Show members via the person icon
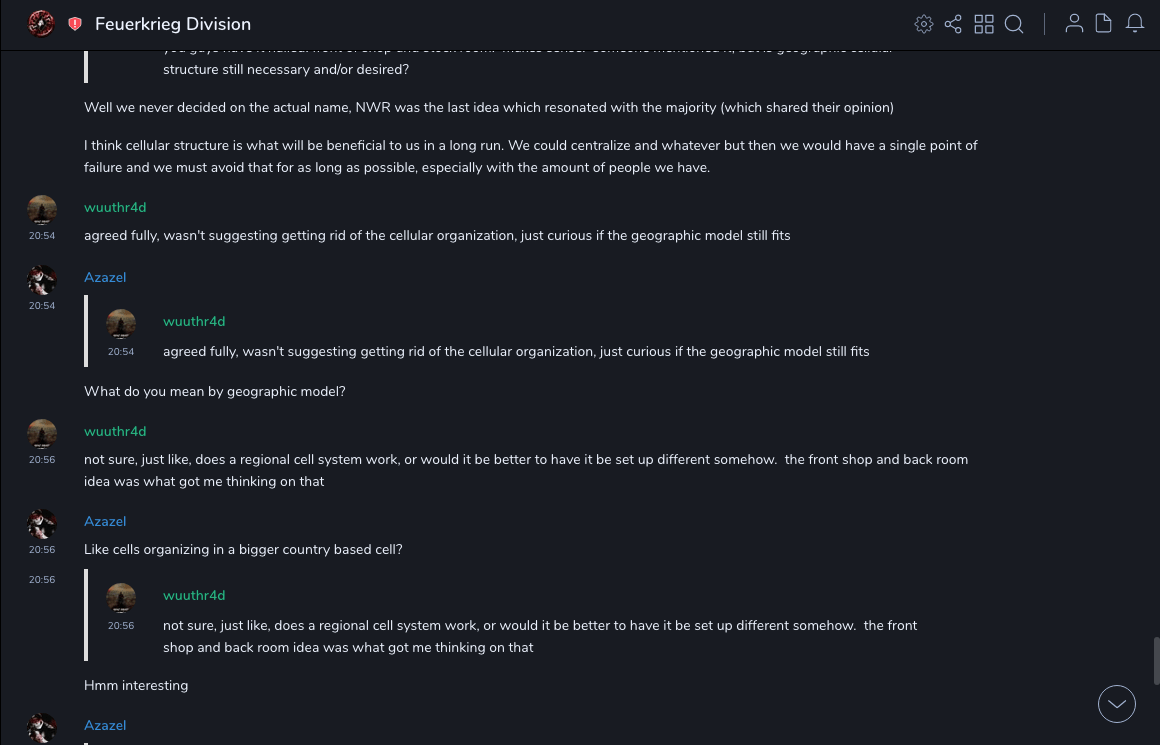Image resolution: width=1160 pixels, height=745 pixels. [1074, 24]
